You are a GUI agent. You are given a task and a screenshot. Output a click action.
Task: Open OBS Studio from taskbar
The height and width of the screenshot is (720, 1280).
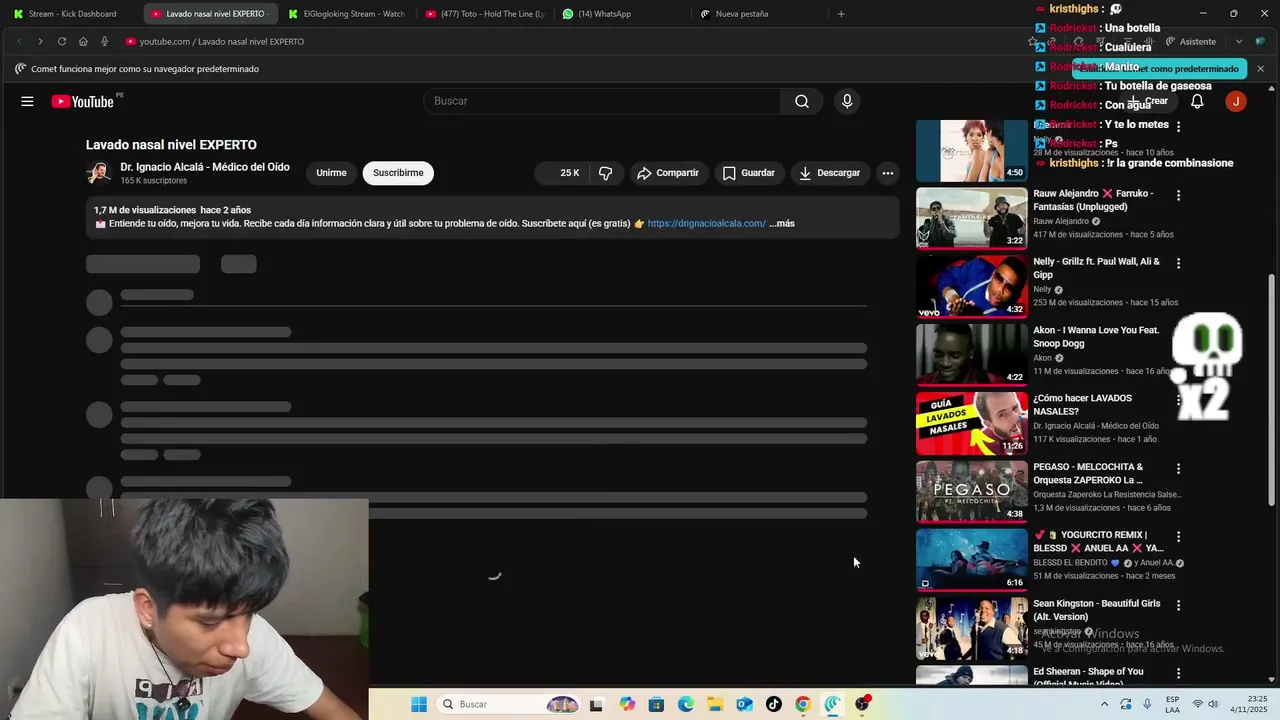pyautogui.click(x=862, y=704)
